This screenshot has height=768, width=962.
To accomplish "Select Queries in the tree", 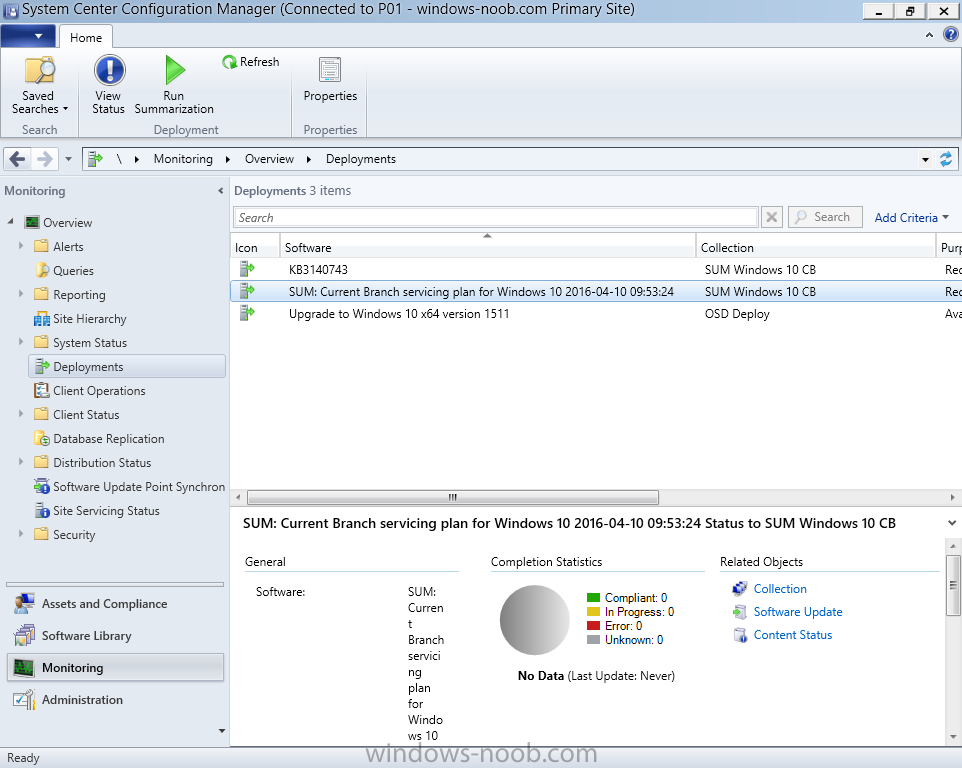I will point(73,271).
